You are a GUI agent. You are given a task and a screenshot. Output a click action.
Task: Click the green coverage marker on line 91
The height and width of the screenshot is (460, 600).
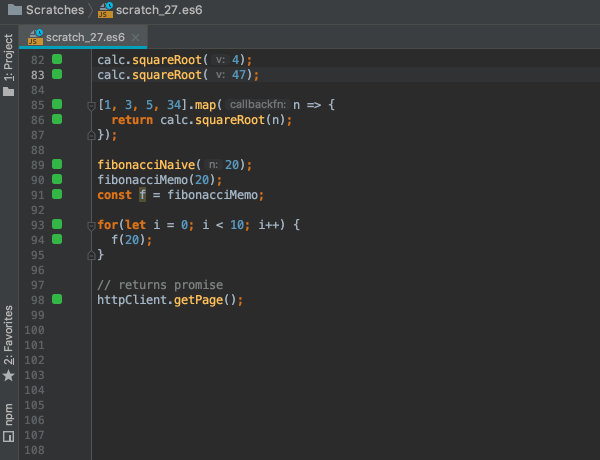pyautogui.click(x=57, y=194)
